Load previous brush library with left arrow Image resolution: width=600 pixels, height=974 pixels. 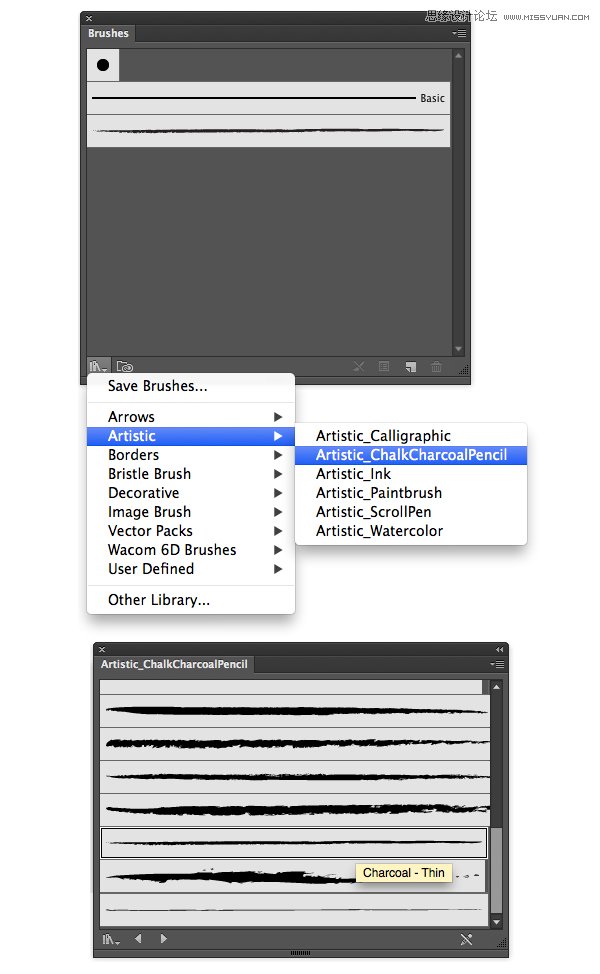click(138, 939)
